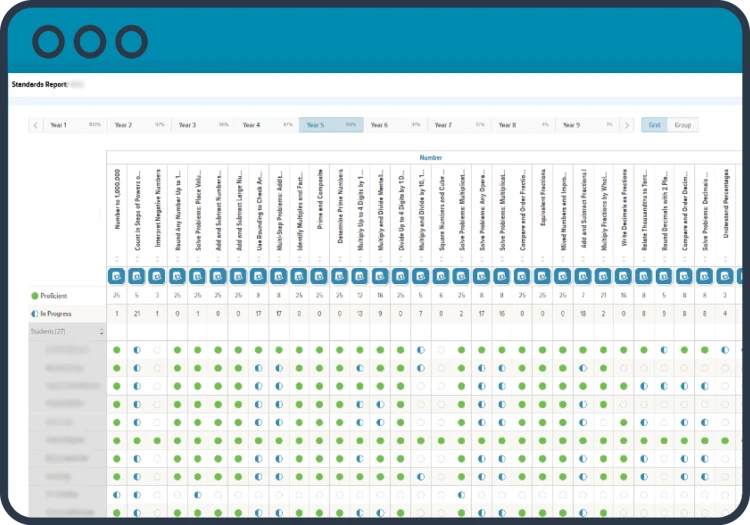This screenshot has width=750, height=525.
Task: Click the Equivalent Fractions column header
Action: (x=542, y=212)
